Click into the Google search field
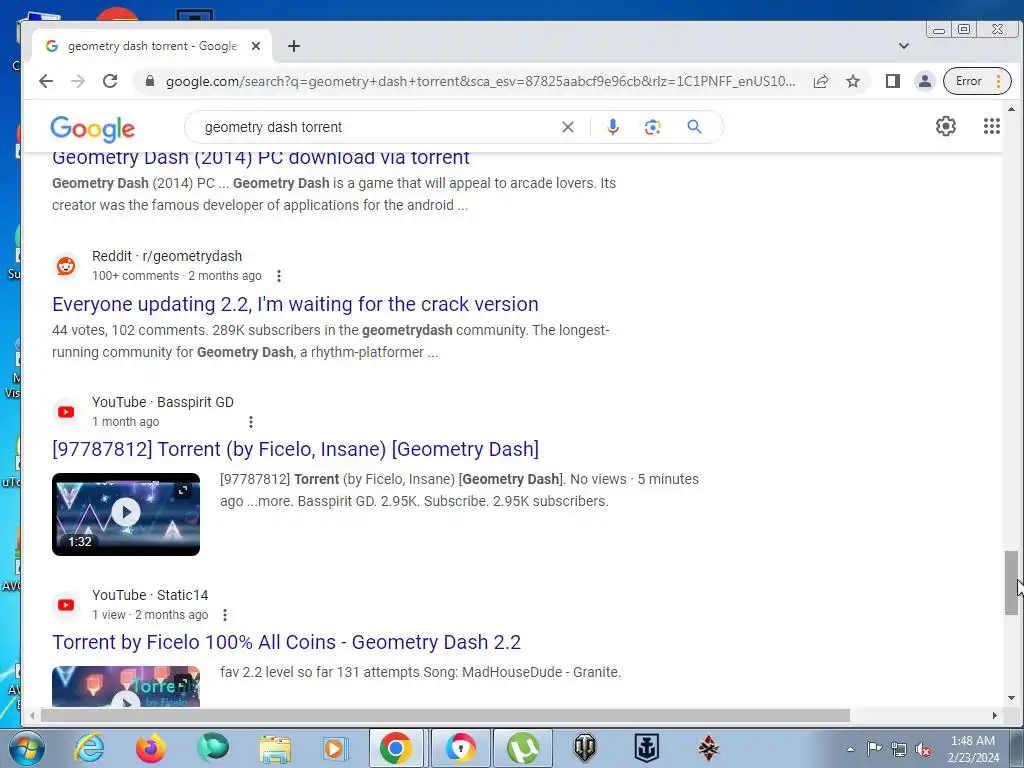The height and width of the screenshot is (768, 1024). (379, 127)
